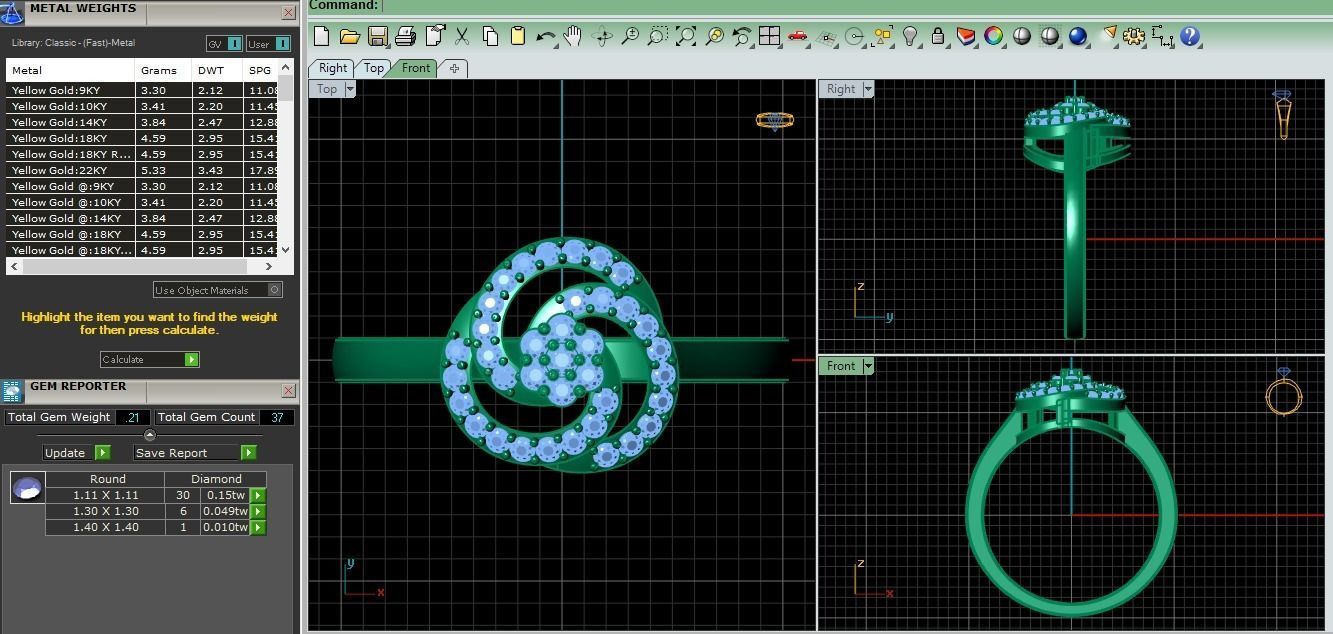Viewport: 1333px width, 634px height.
Task: Toggle the GV library switch
Action: tap(224, 44)
